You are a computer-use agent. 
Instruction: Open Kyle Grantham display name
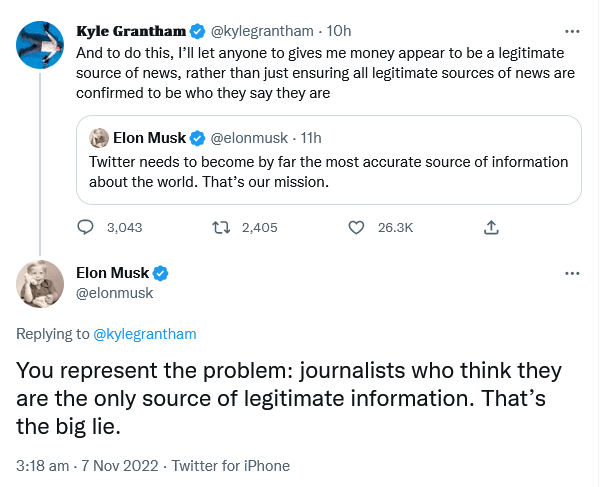131,31
